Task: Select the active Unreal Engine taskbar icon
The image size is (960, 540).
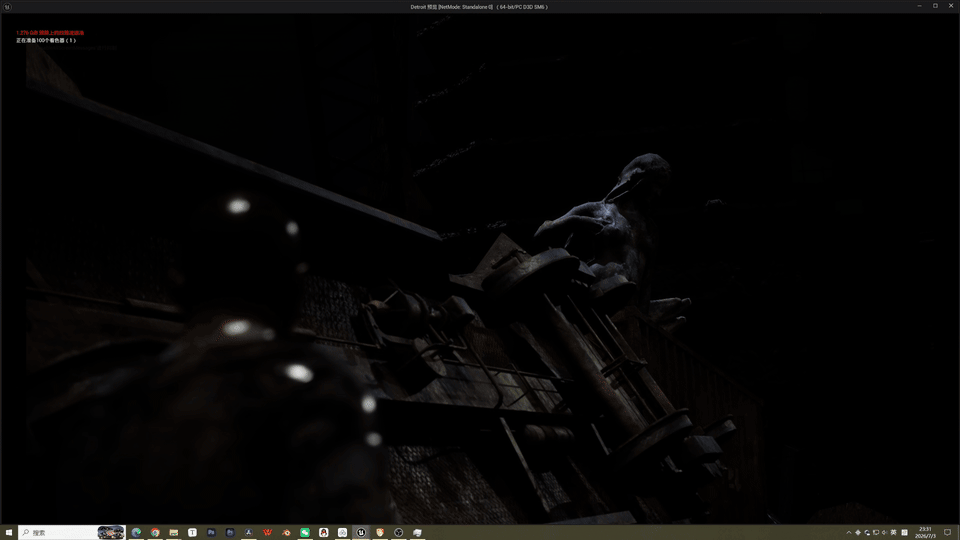Action: (361, 533)
